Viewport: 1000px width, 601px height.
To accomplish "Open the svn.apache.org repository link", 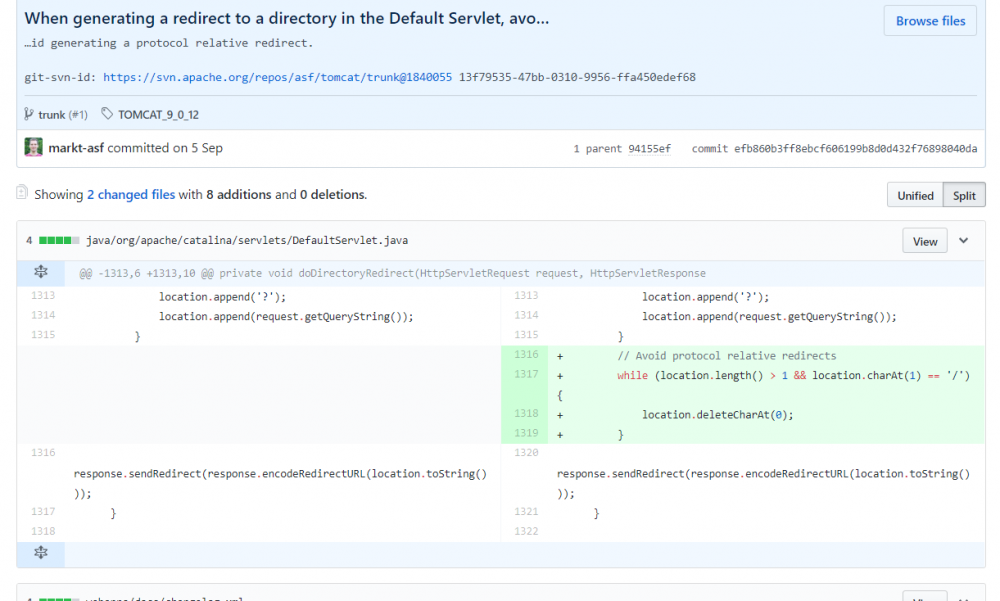I will point(277,77).
